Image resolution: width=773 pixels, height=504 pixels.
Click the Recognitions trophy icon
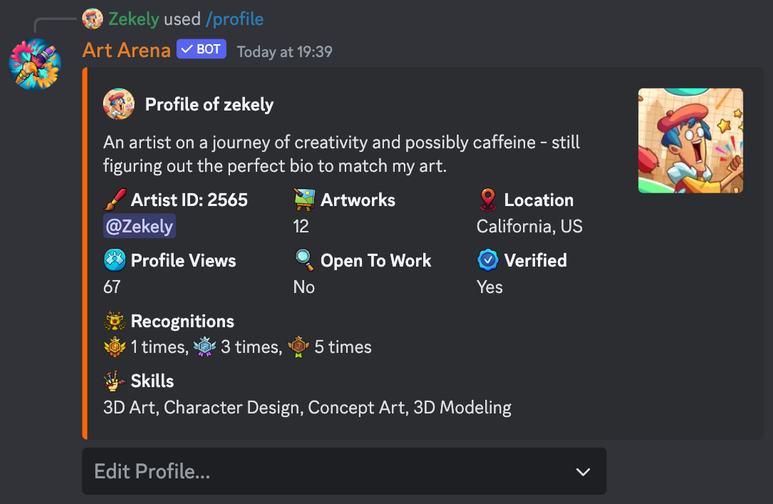coord(115,321)
